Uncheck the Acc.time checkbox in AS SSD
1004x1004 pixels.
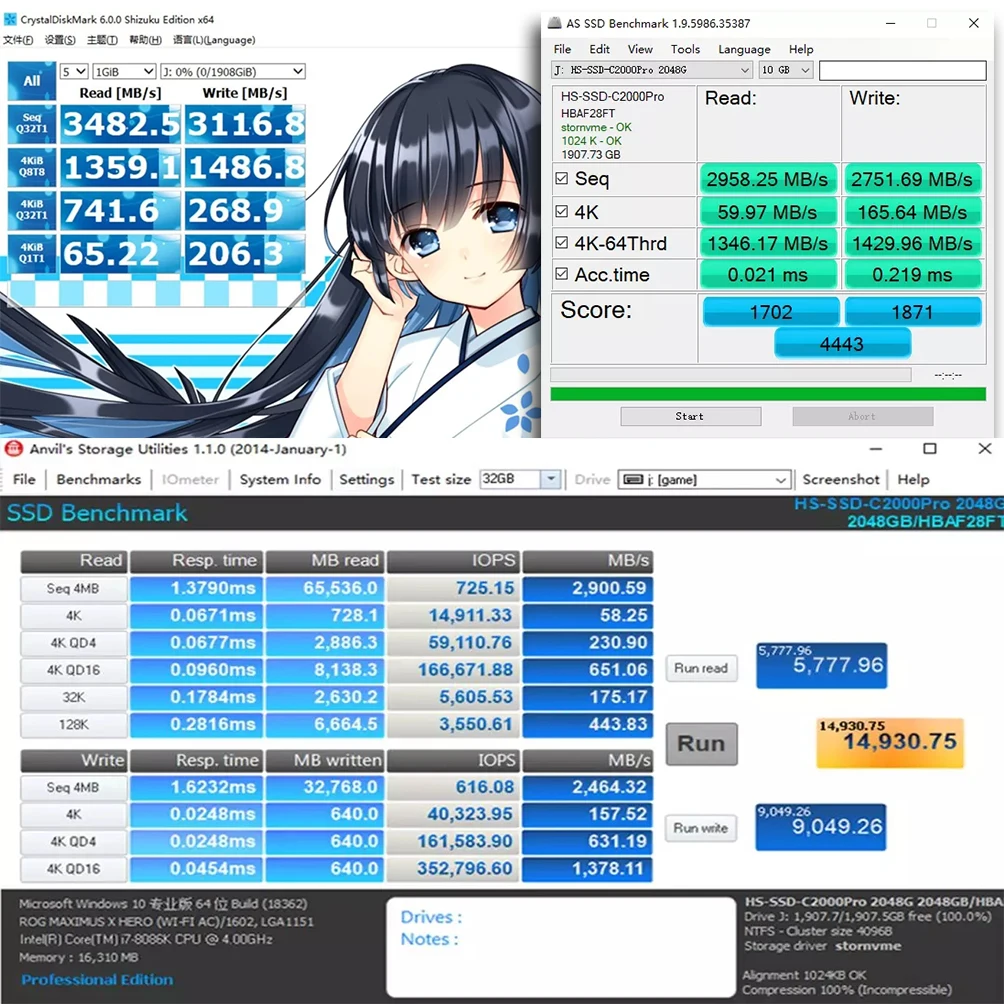point(562,274)
